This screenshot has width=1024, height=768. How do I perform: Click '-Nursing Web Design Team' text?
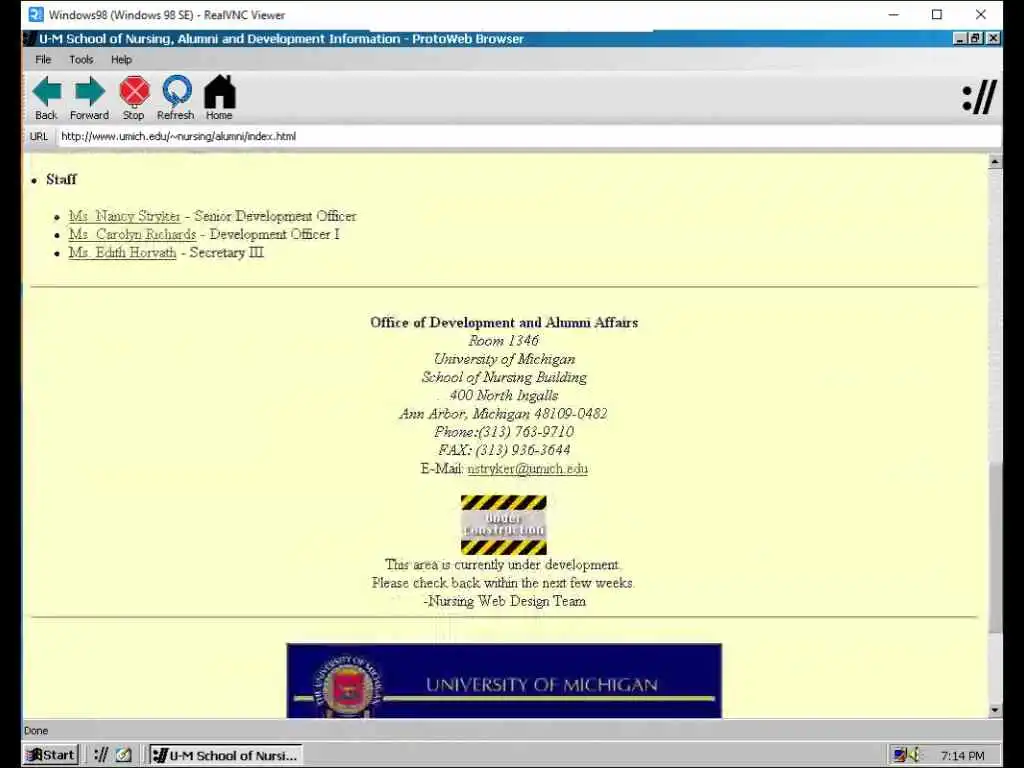(x=504, y=601)
